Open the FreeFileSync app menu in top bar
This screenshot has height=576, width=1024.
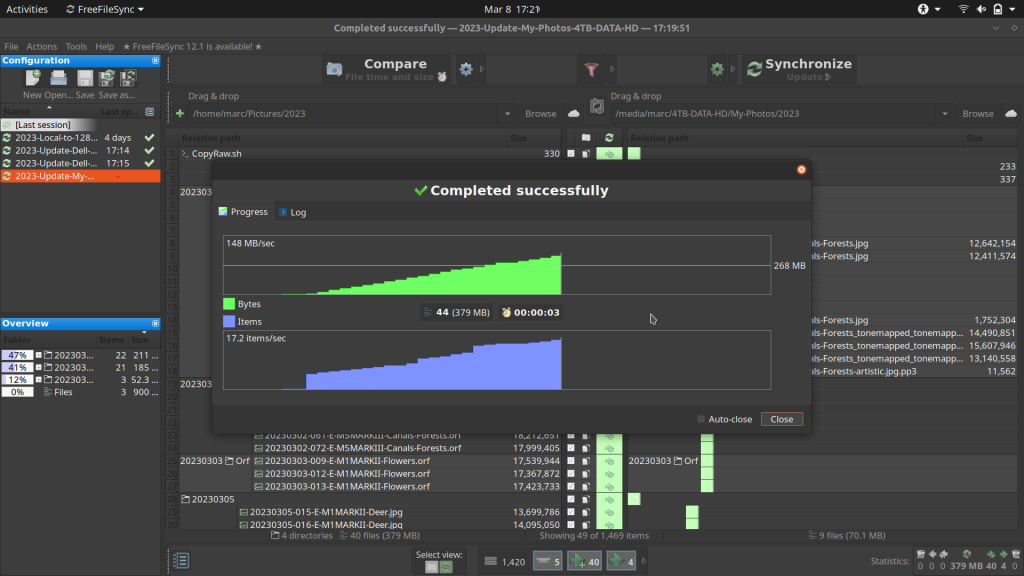(104, 9)
